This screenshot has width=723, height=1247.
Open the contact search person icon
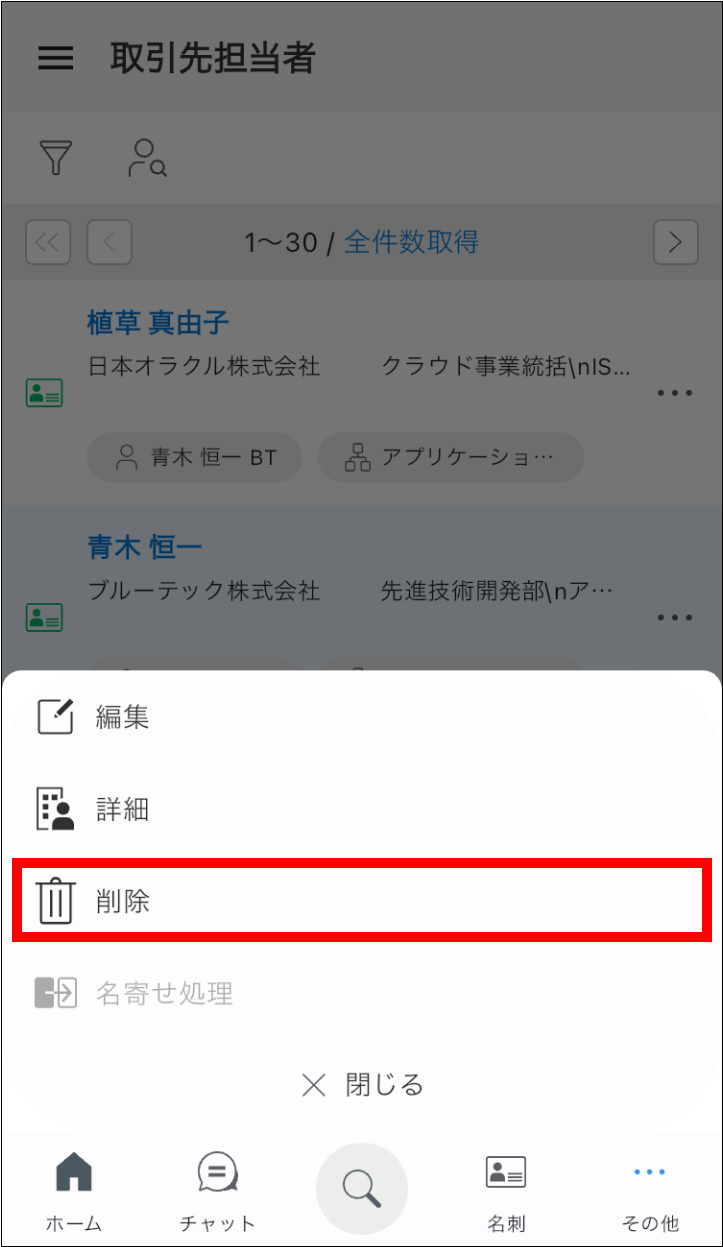147,158
